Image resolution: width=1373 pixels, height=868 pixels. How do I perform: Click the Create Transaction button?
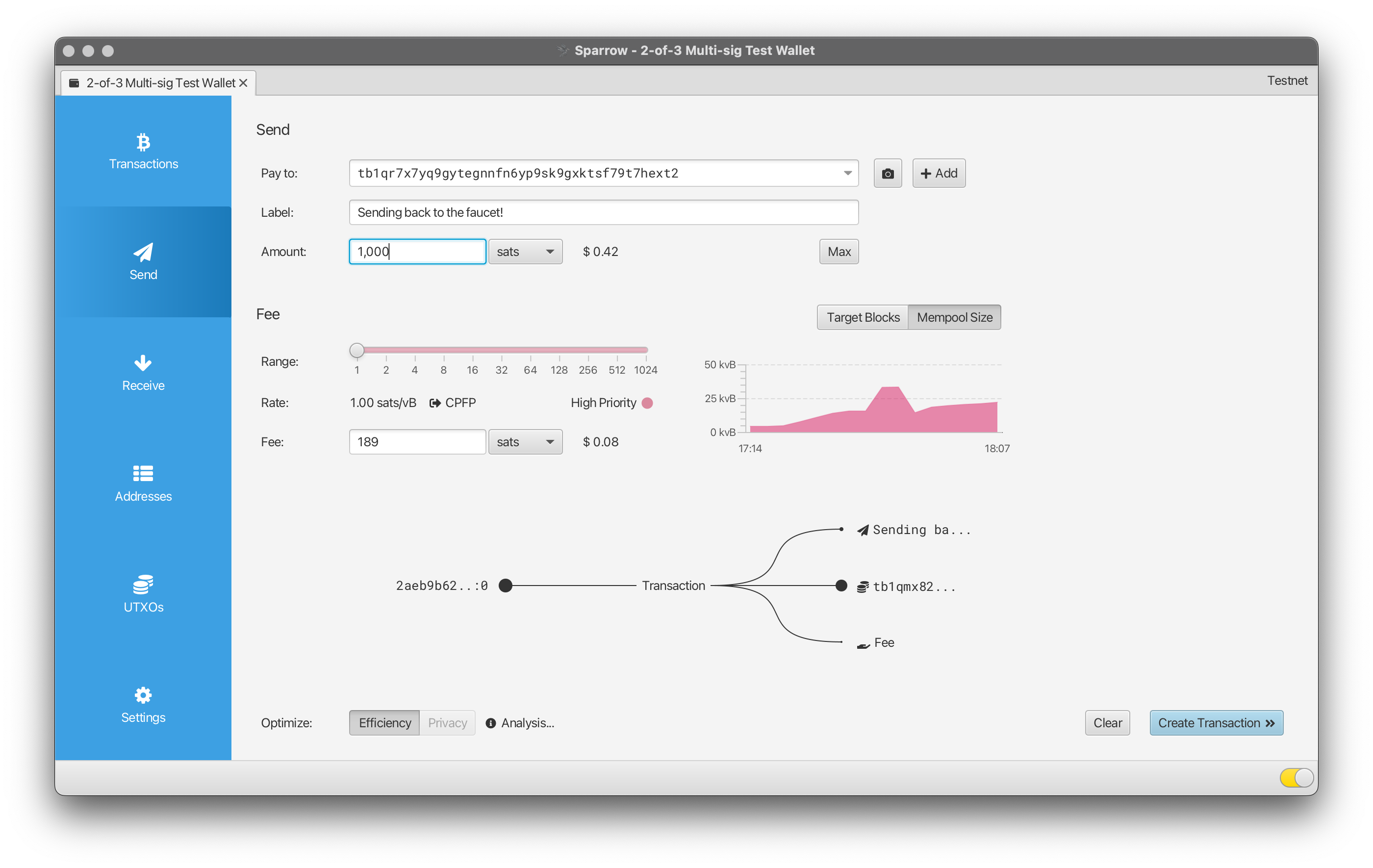point(1216,723)
